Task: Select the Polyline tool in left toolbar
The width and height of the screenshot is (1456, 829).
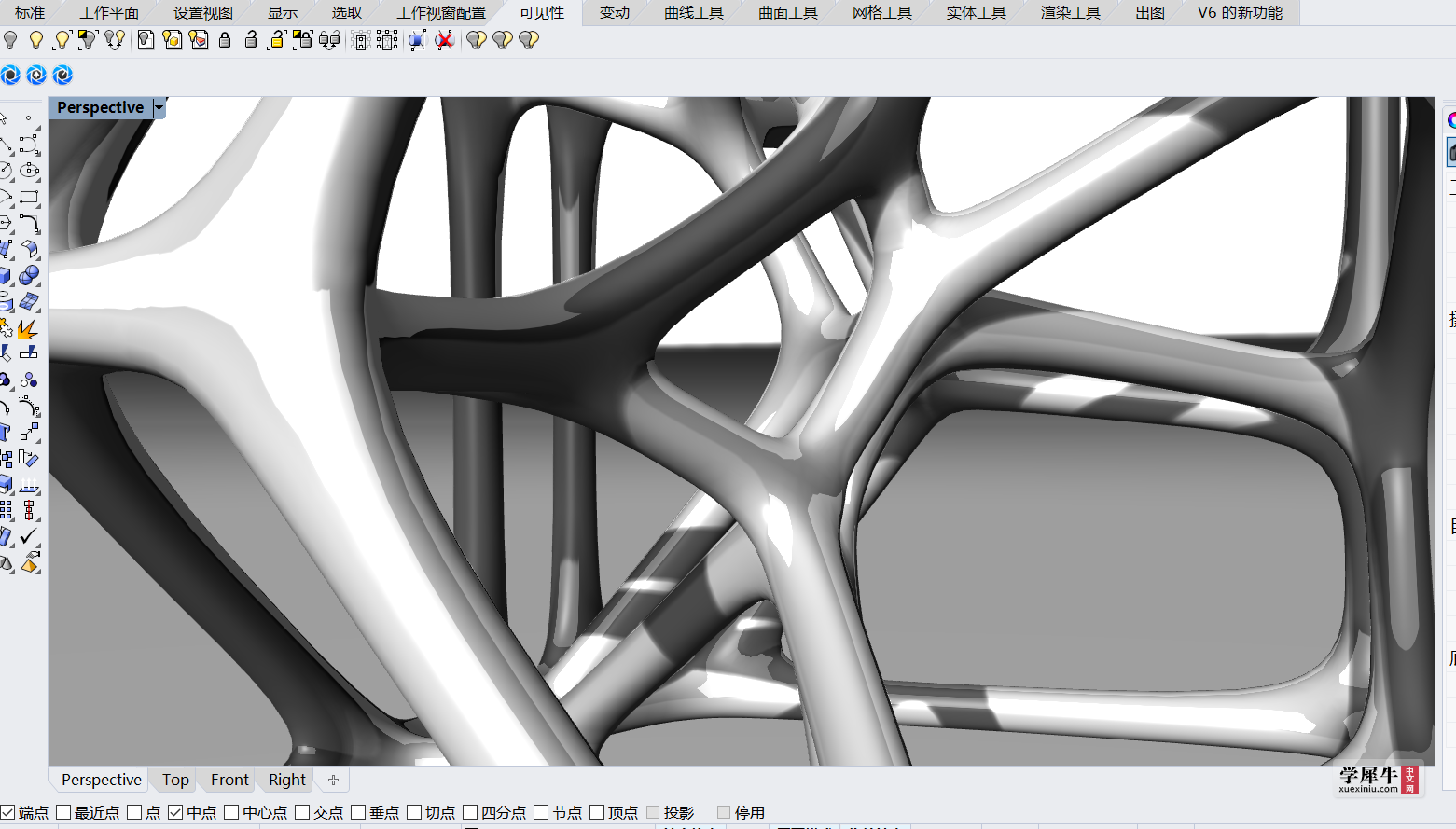Action: tap(7, 145)
